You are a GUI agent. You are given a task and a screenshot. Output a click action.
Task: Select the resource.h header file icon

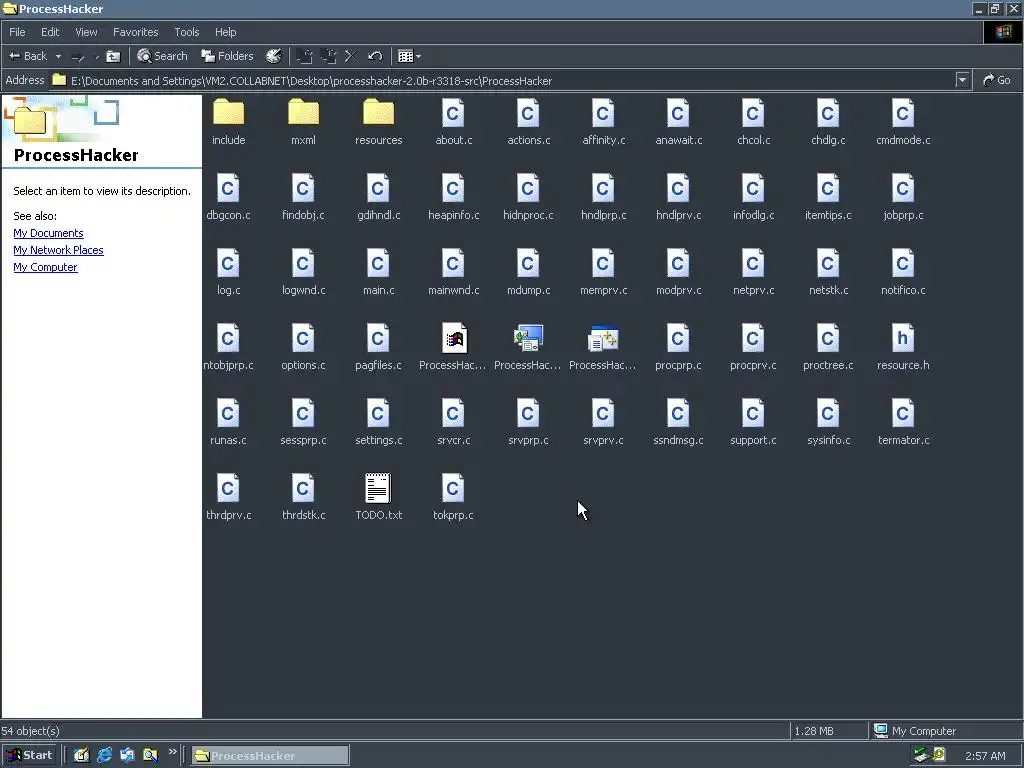903,338
